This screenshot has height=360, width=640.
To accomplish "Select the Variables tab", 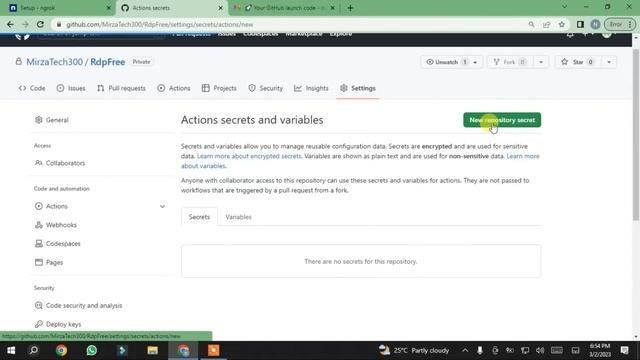I will point(238,217).
